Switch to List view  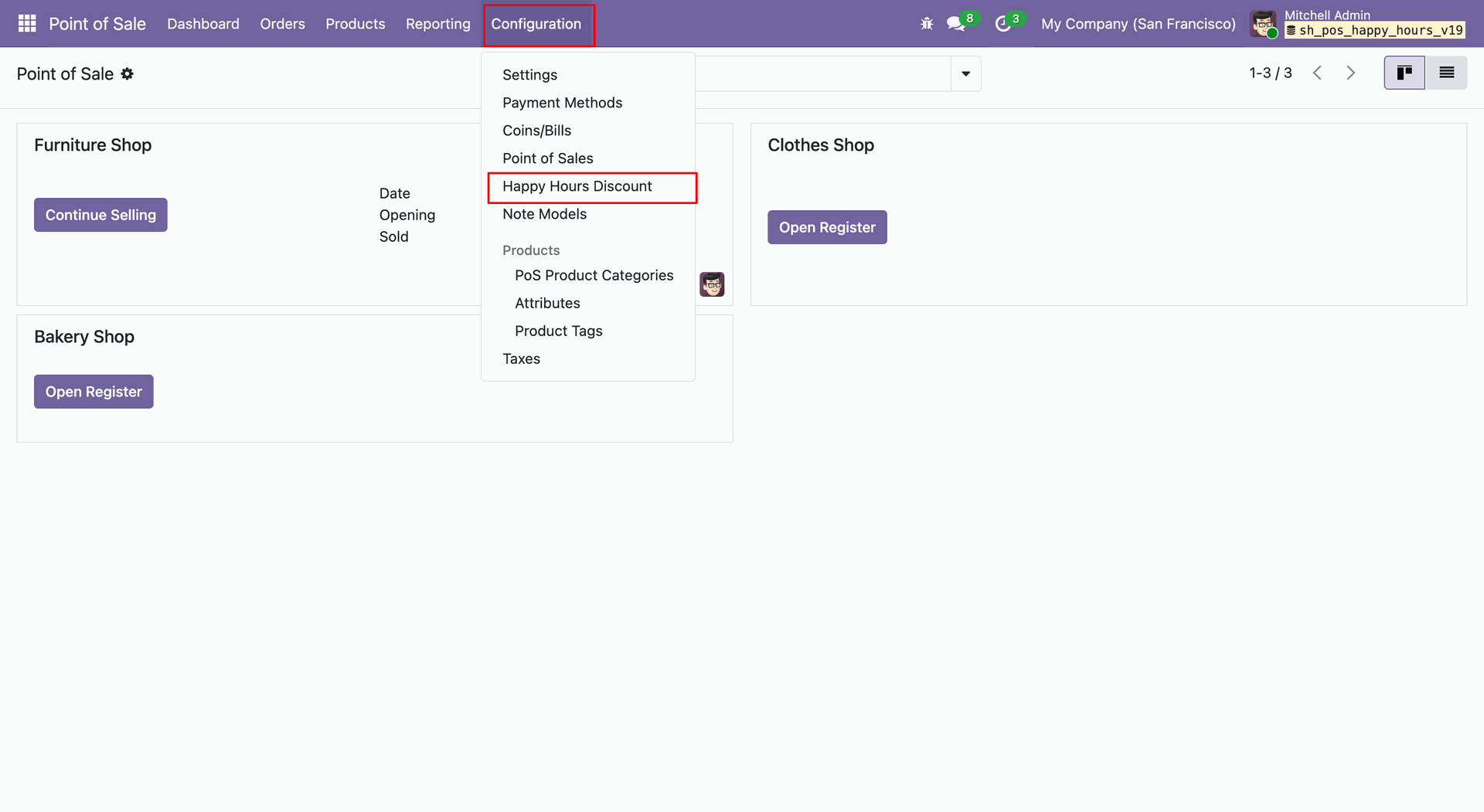(x=1446, y=73)
